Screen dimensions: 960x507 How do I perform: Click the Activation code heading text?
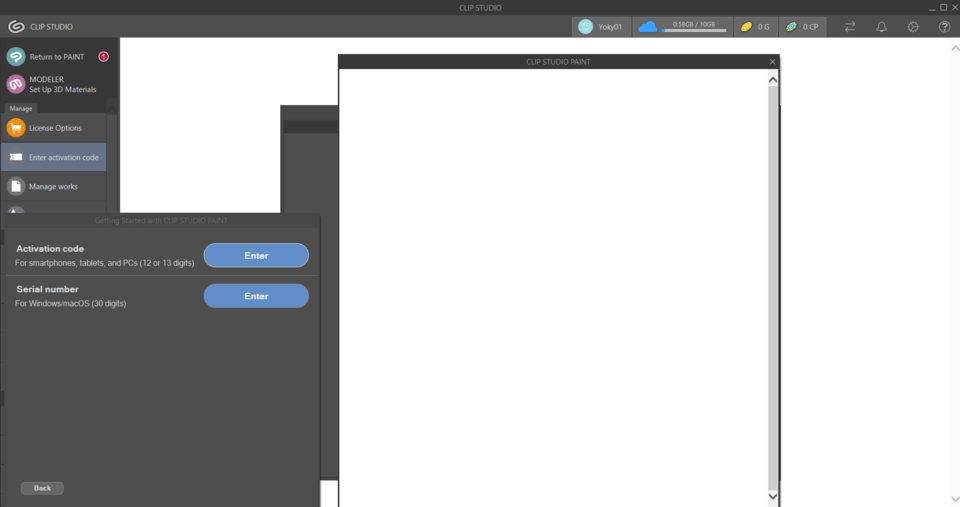(50, 249)
